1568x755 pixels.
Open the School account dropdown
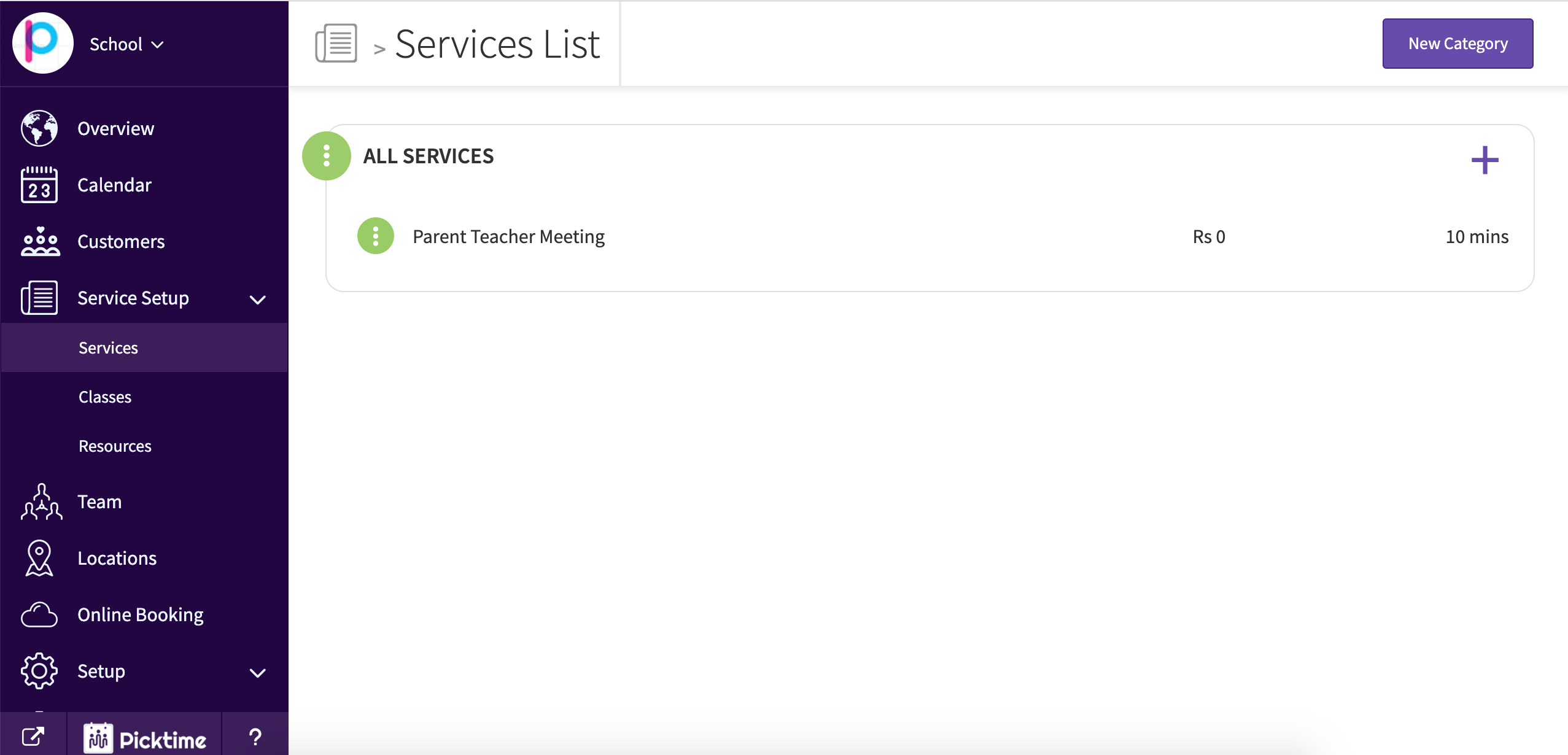tap(126, 44)
